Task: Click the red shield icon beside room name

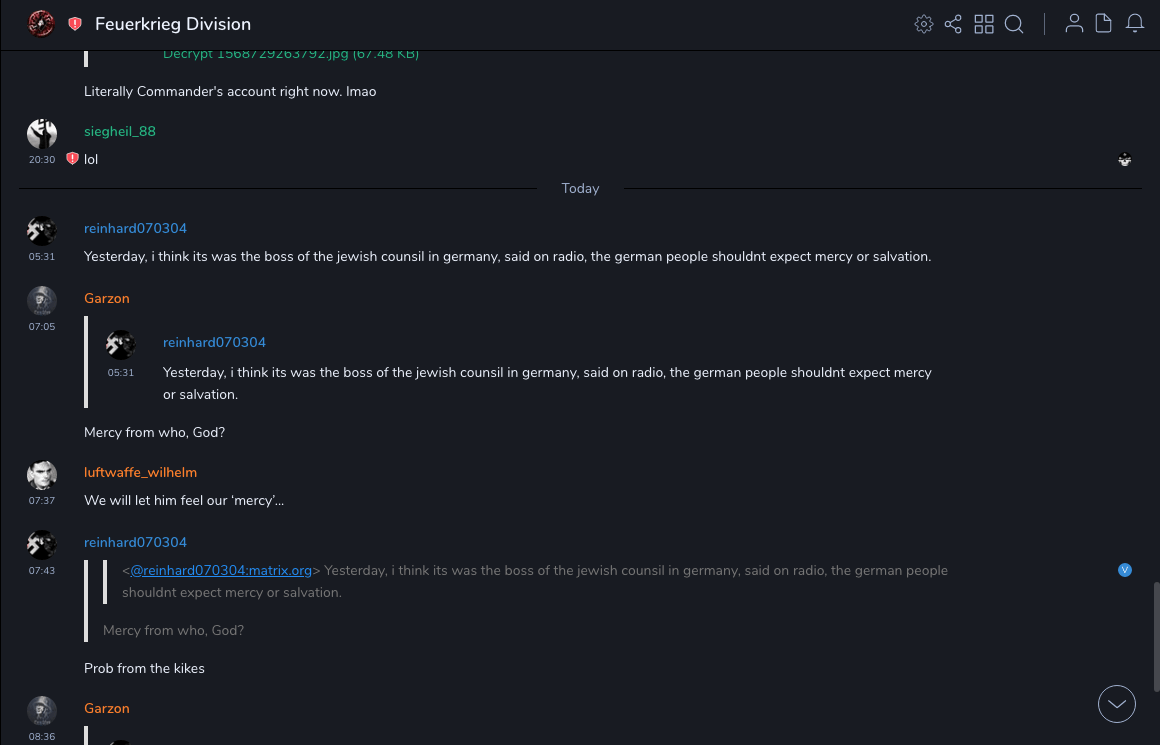Action: click(75, 24)
